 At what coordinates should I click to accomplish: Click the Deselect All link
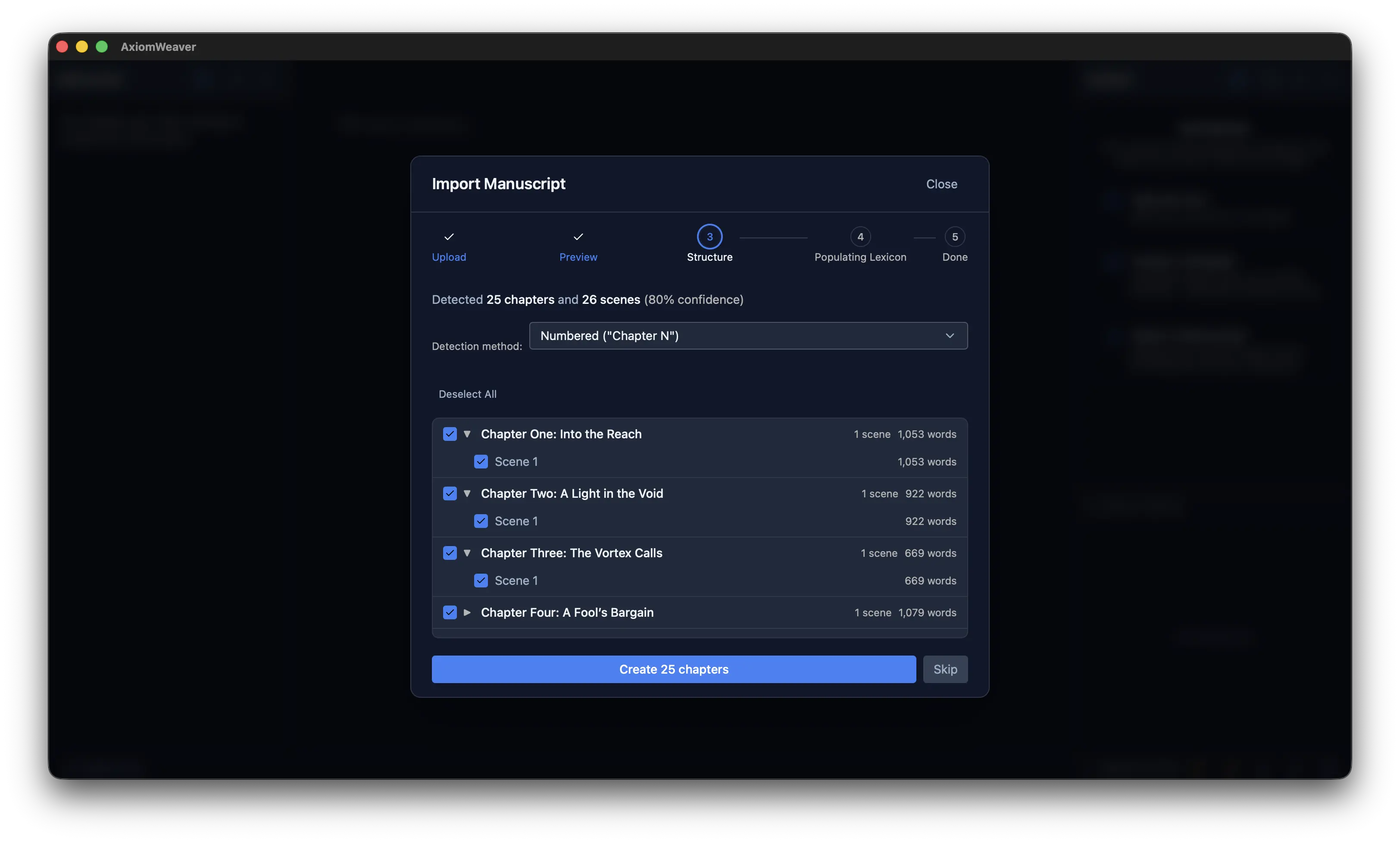467,394
